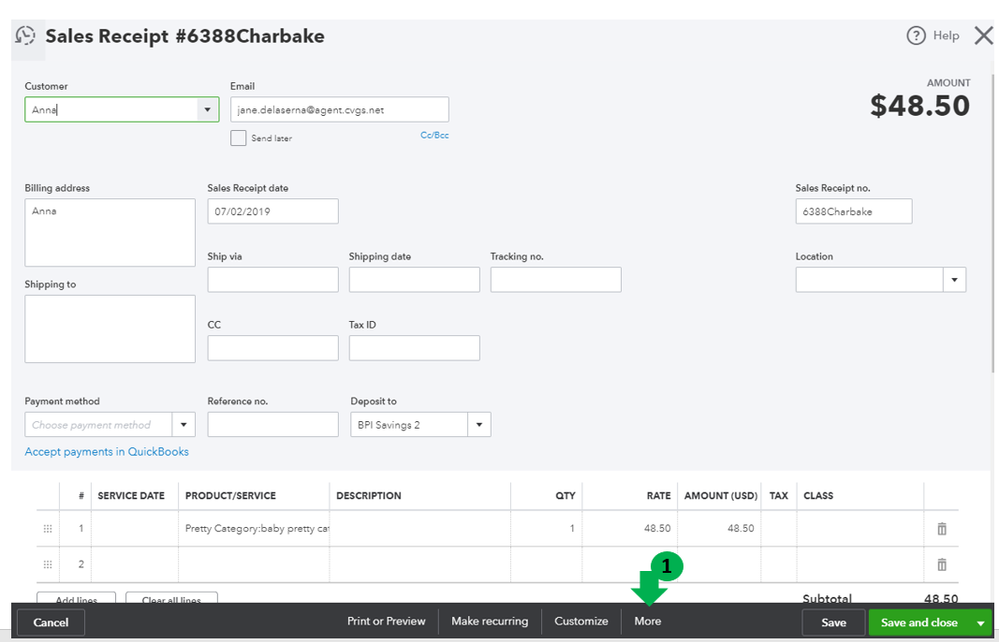Open the Location dropdown arrow
Screen dimensions: 999x642
954,280
